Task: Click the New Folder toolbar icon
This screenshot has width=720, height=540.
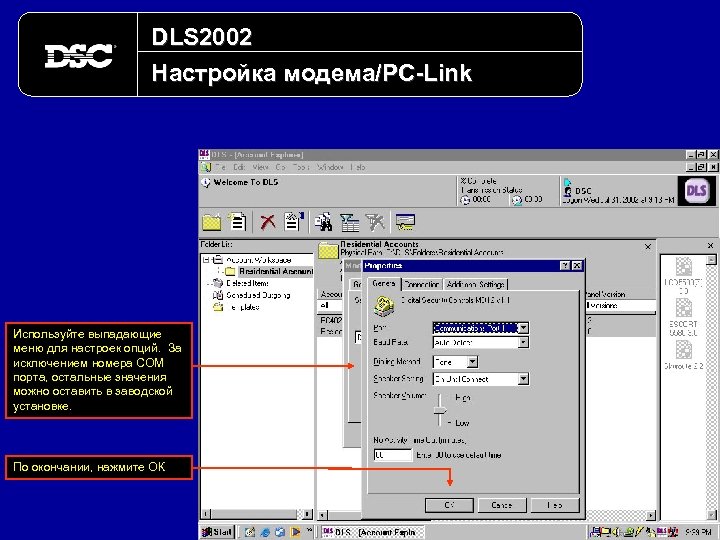Action: coord(212,223)
